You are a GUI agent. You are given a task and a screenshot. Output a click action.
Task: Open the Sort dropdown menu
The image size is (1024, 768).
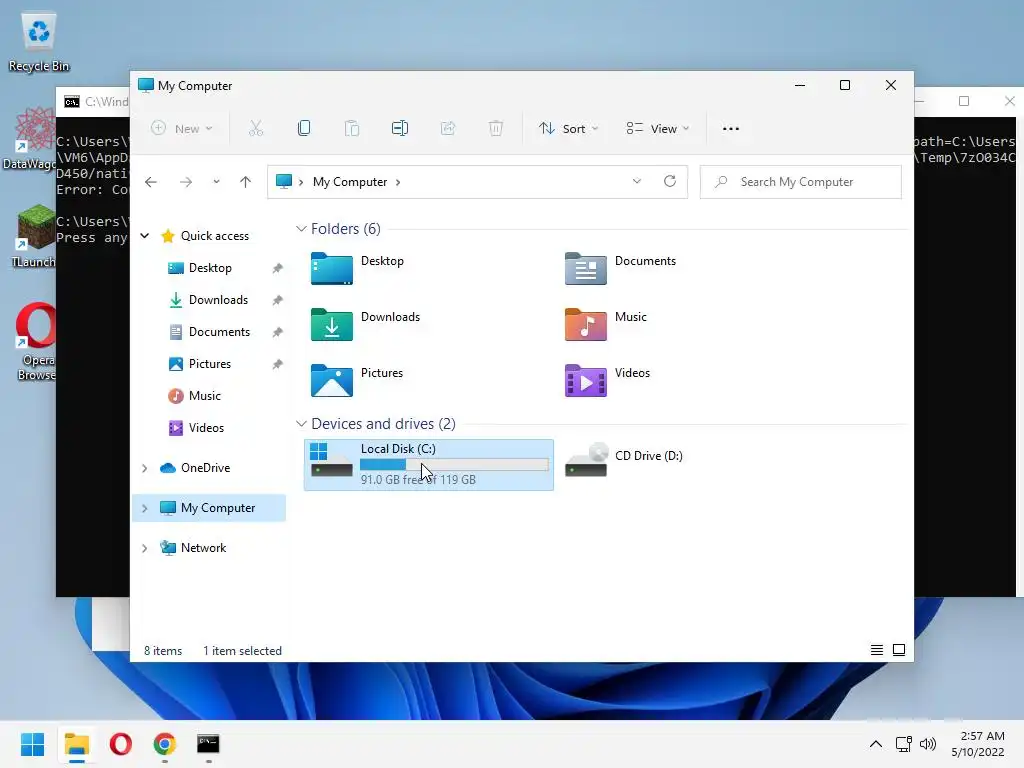tap(568, 129)
